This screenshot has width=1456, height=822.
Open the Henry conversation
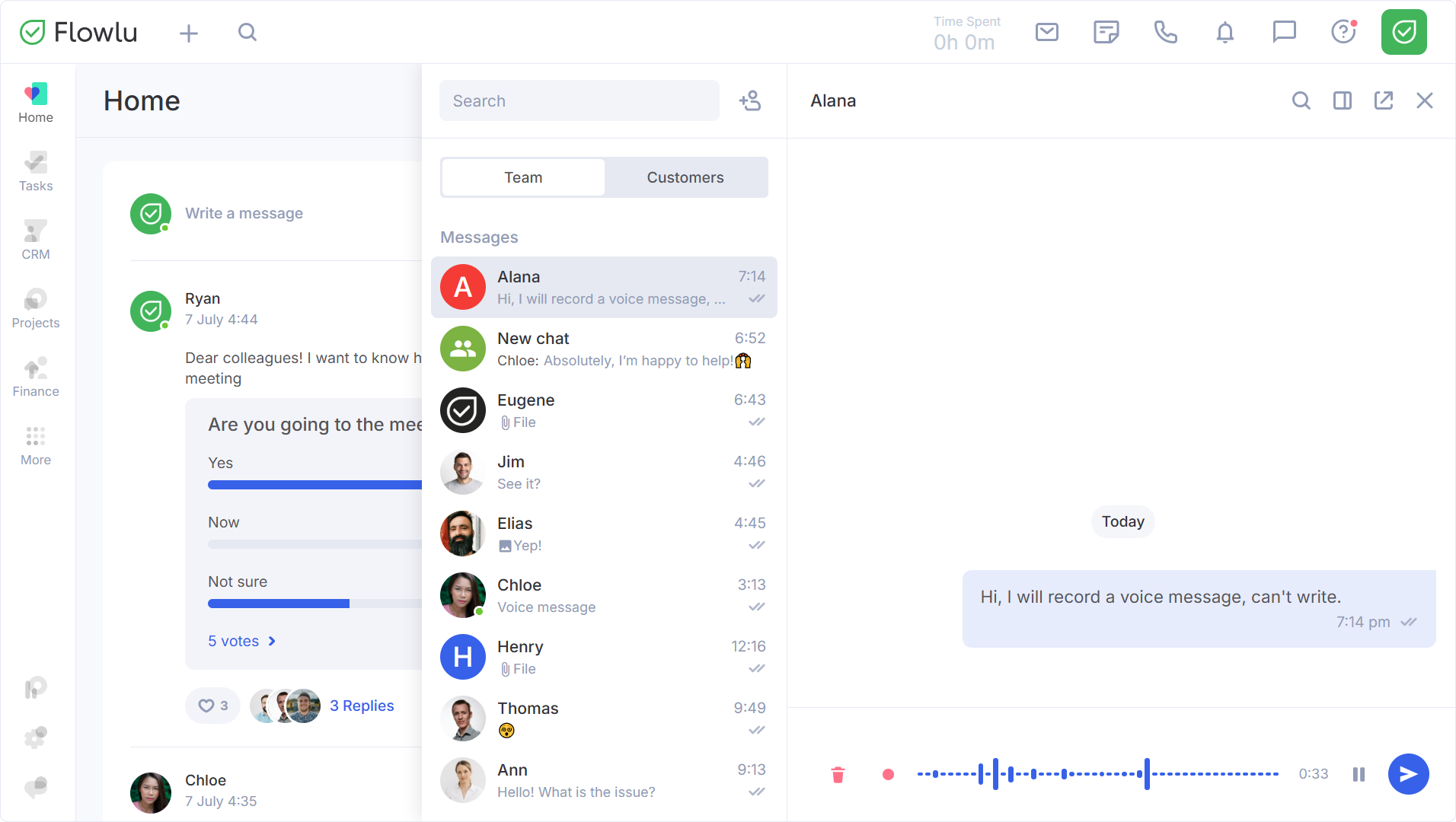coord(604,657)
